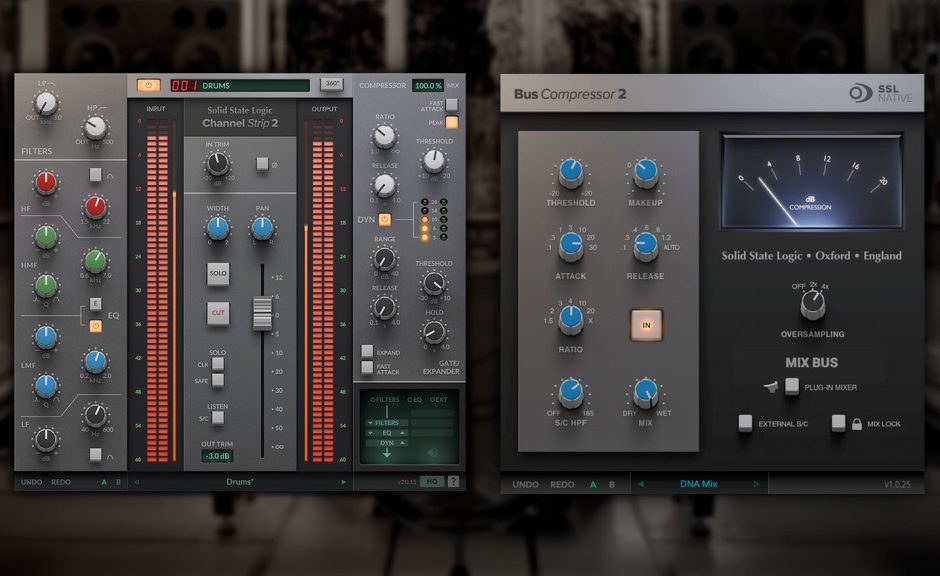Click the HQ button in Channel Strip footer
This screenshot has height=576, width=940.
click(434, 481)
